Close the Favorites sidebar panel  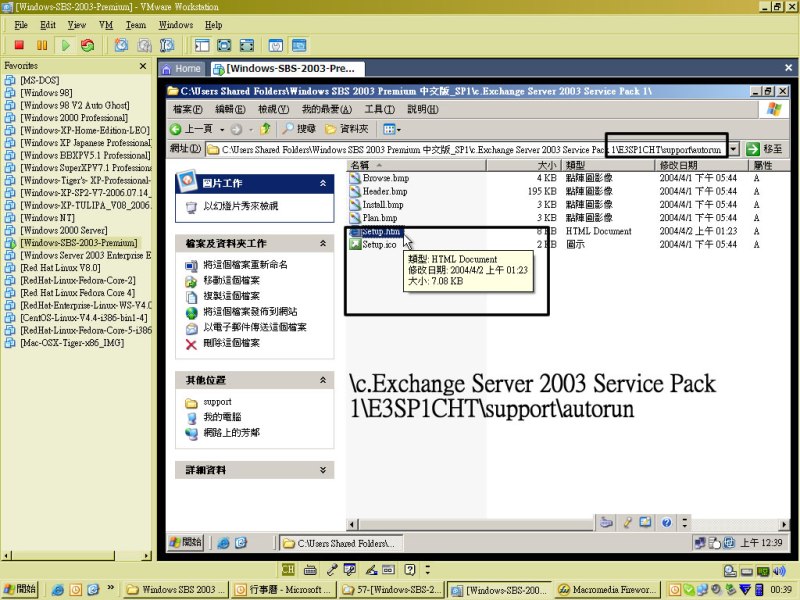click(x=143, y=66)
